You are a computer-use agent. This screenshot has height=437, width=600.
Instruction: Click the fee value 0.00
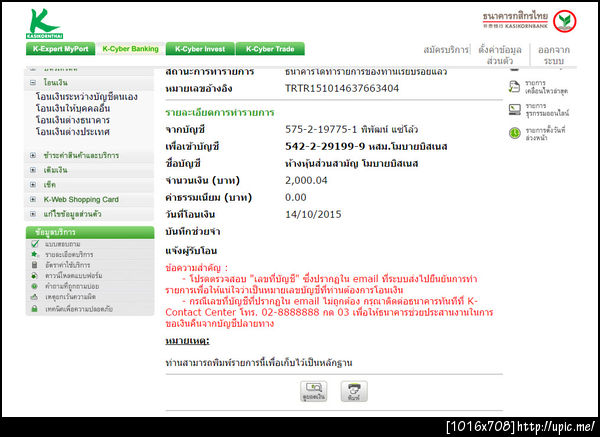point(296,197)
